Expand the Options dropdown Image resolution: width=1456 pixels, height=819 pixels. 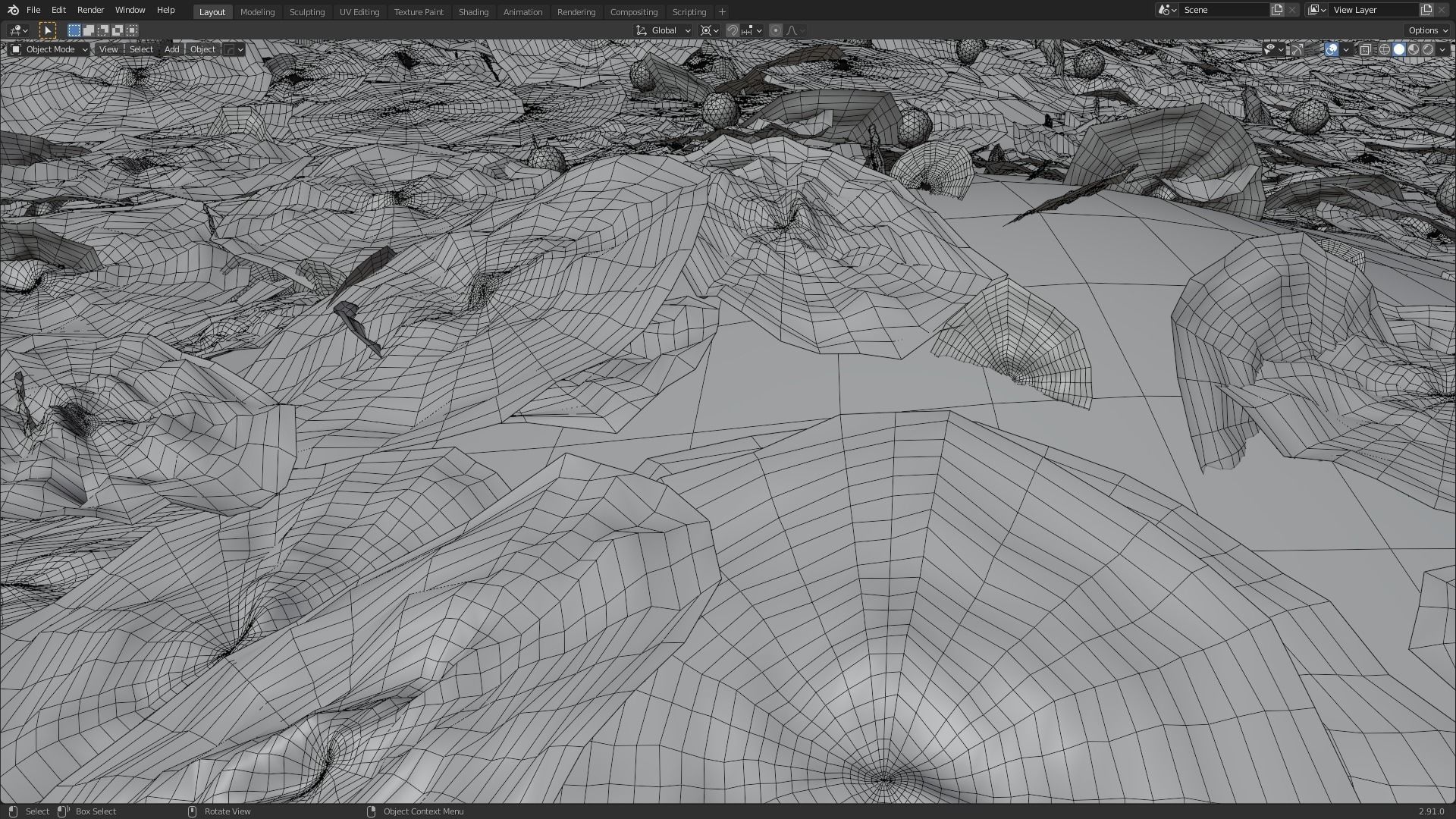(x=1428, y=30)
